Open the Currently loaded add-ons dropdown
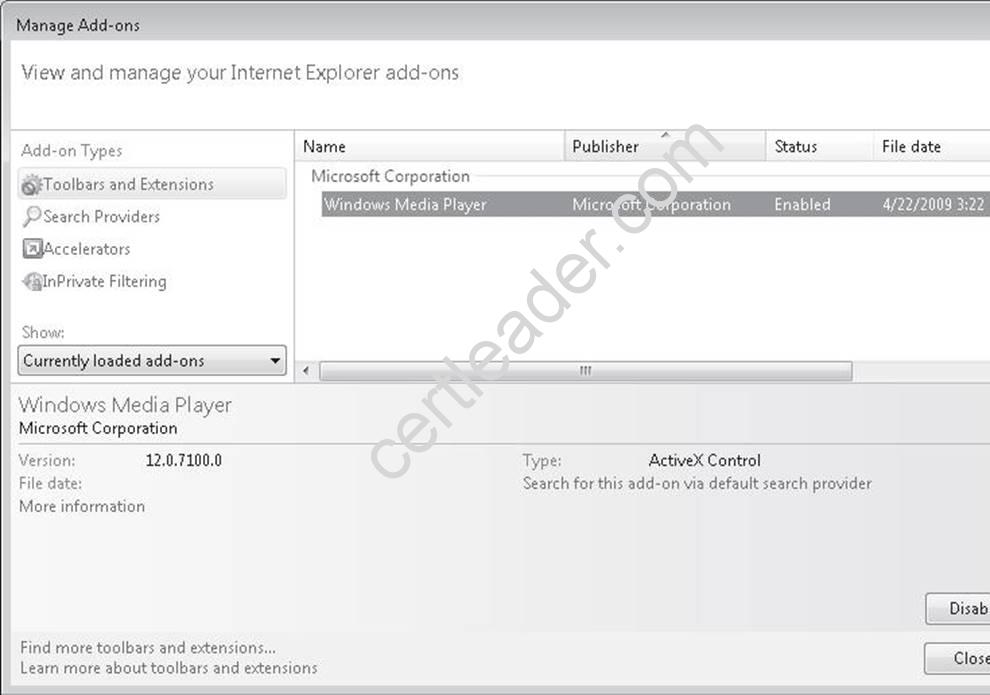990x695 pixels. pyautogui.click(x=152, y=360)
